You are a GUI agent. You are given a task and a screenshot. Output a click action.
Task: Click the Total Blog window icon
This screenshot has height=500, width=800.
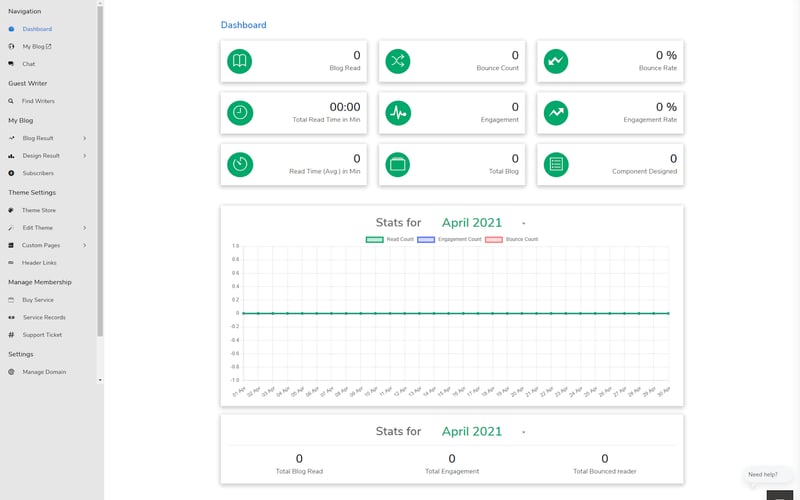[398, 164]
